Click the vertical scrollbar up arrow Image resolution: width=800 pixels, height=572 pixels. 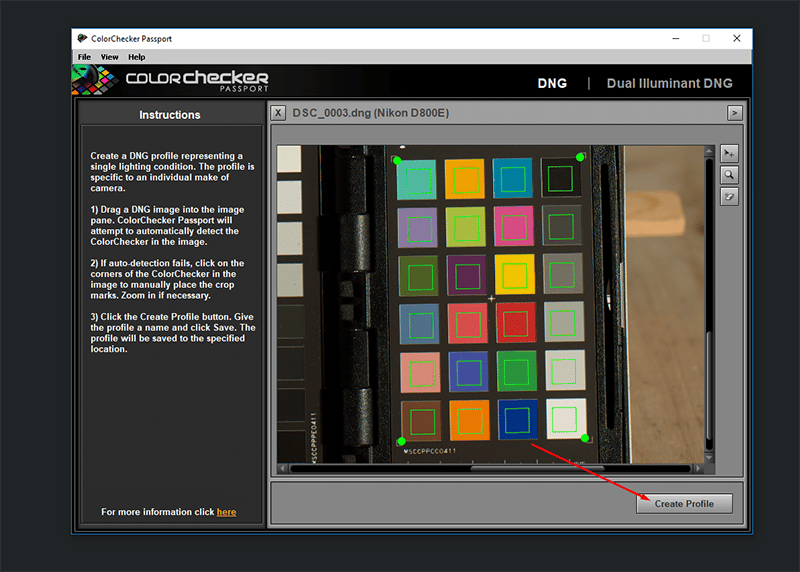[709, 151]
